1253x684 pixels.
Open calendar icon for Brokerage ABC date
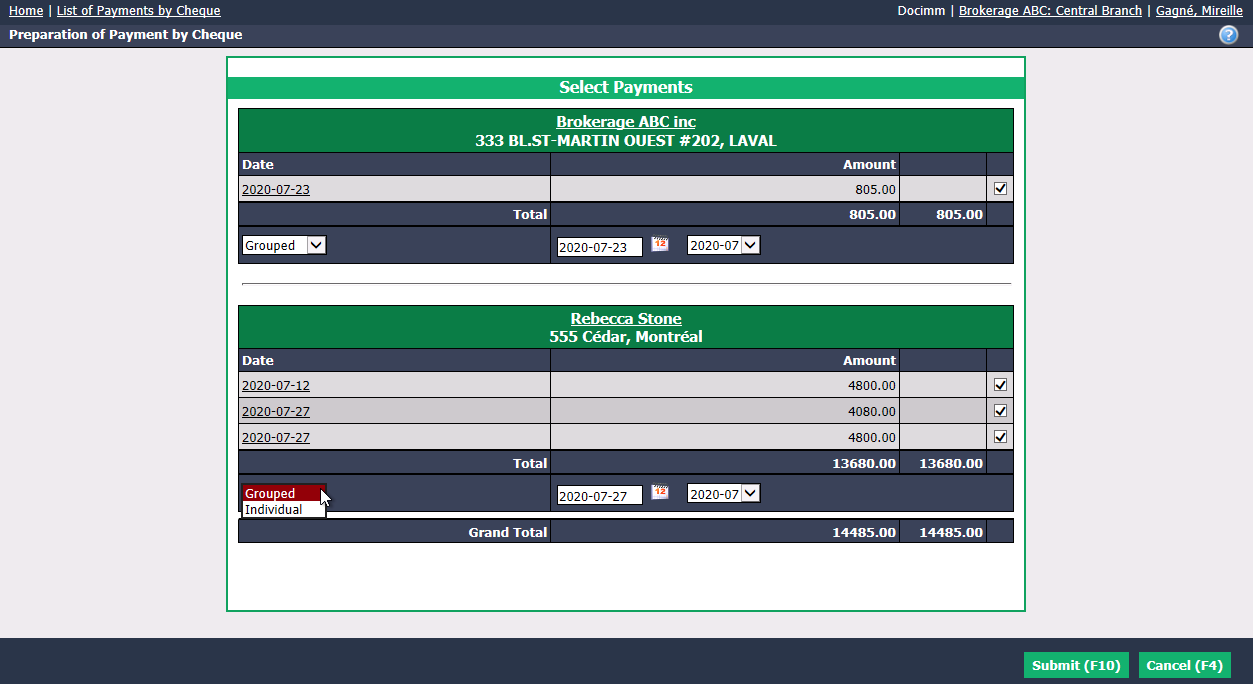660,243
